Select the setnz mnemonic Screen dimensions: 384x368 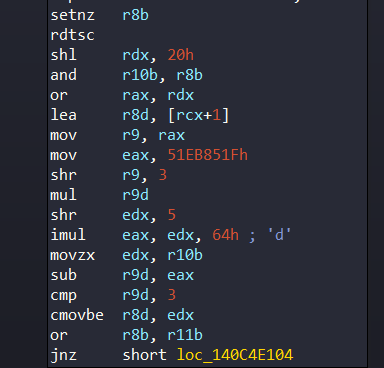point(72,15)
